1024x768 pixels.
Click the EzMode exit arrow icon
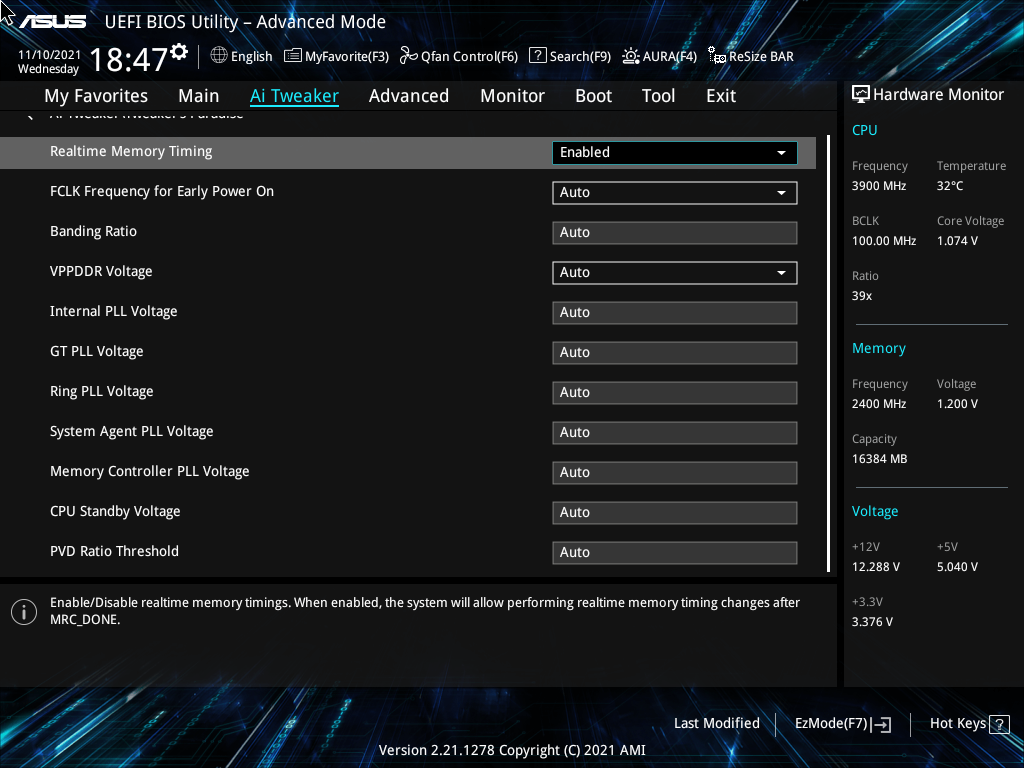(x=882, y=724)
